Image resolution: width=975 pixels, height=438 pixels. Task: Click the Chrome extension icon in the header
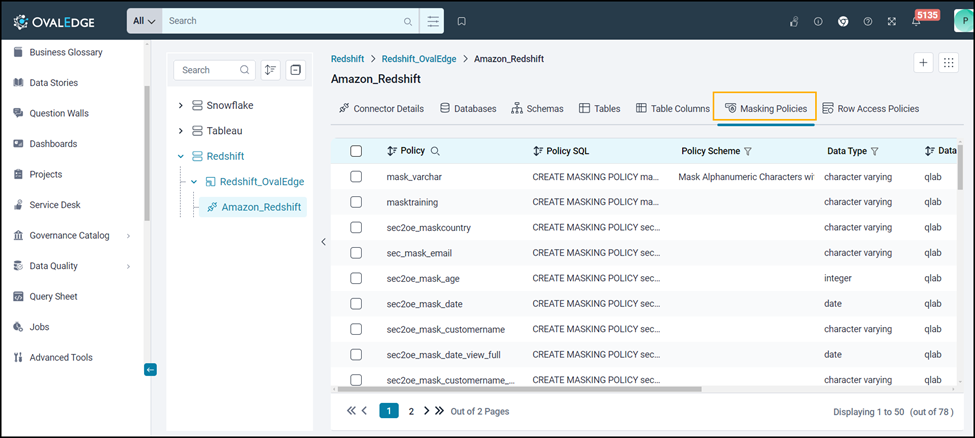coord(843,21)
